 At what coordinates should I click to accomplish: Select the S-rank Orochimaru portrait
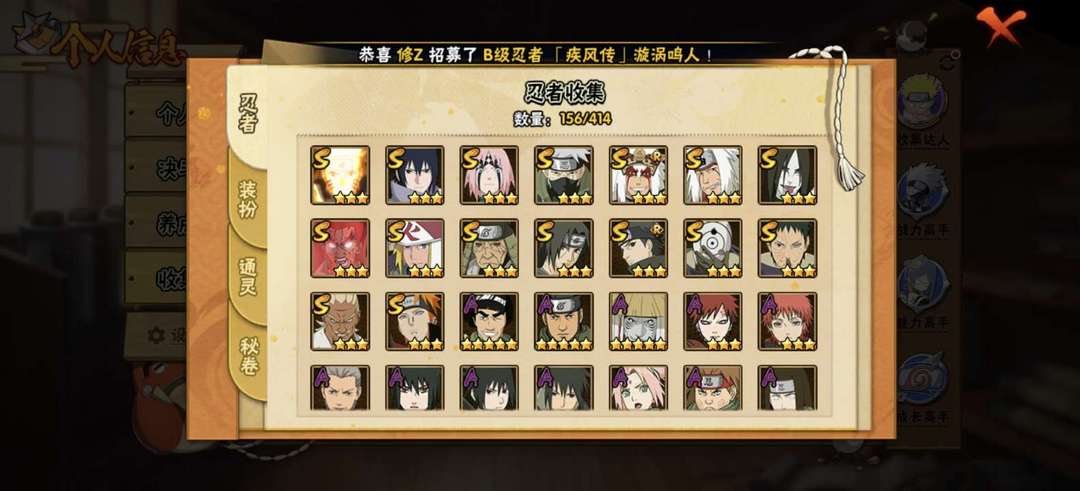coord(787,175)
